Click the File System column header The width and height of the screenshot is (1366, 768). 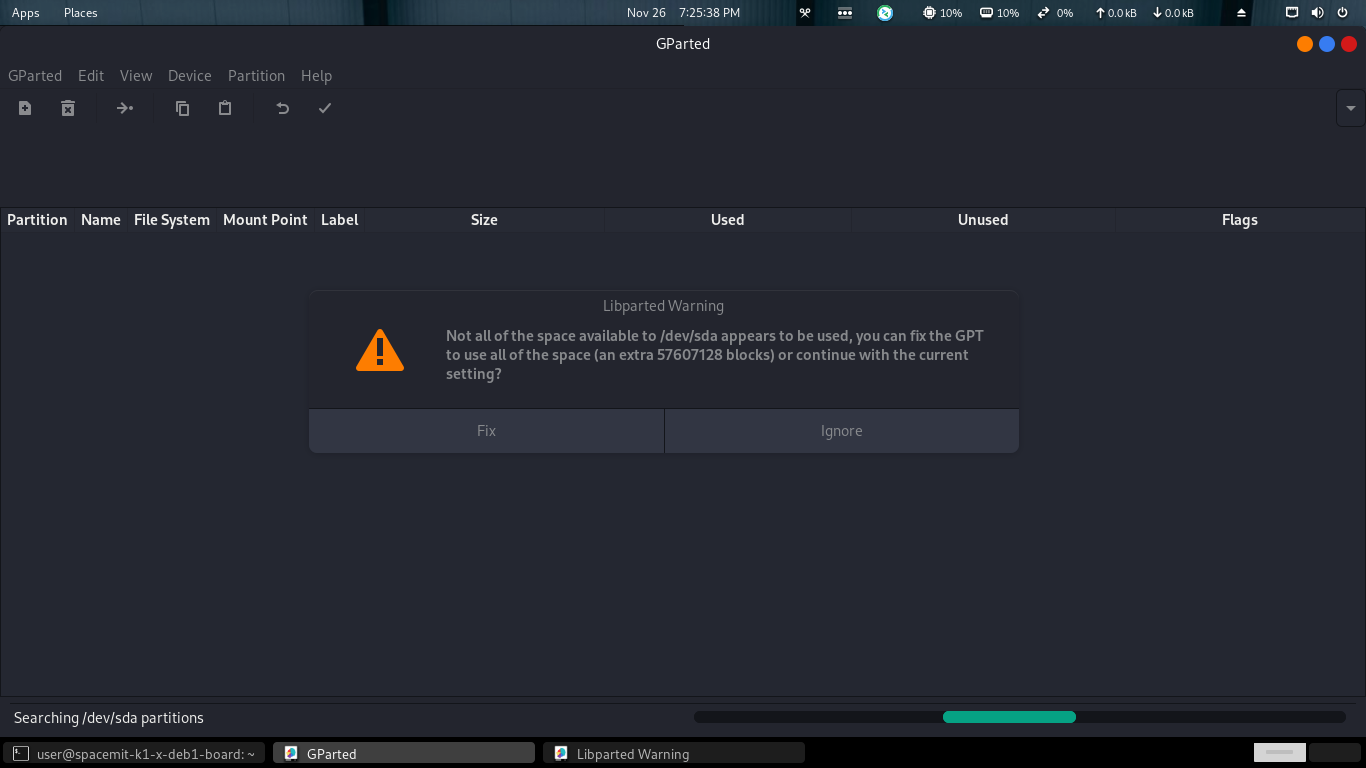(172, 220)
